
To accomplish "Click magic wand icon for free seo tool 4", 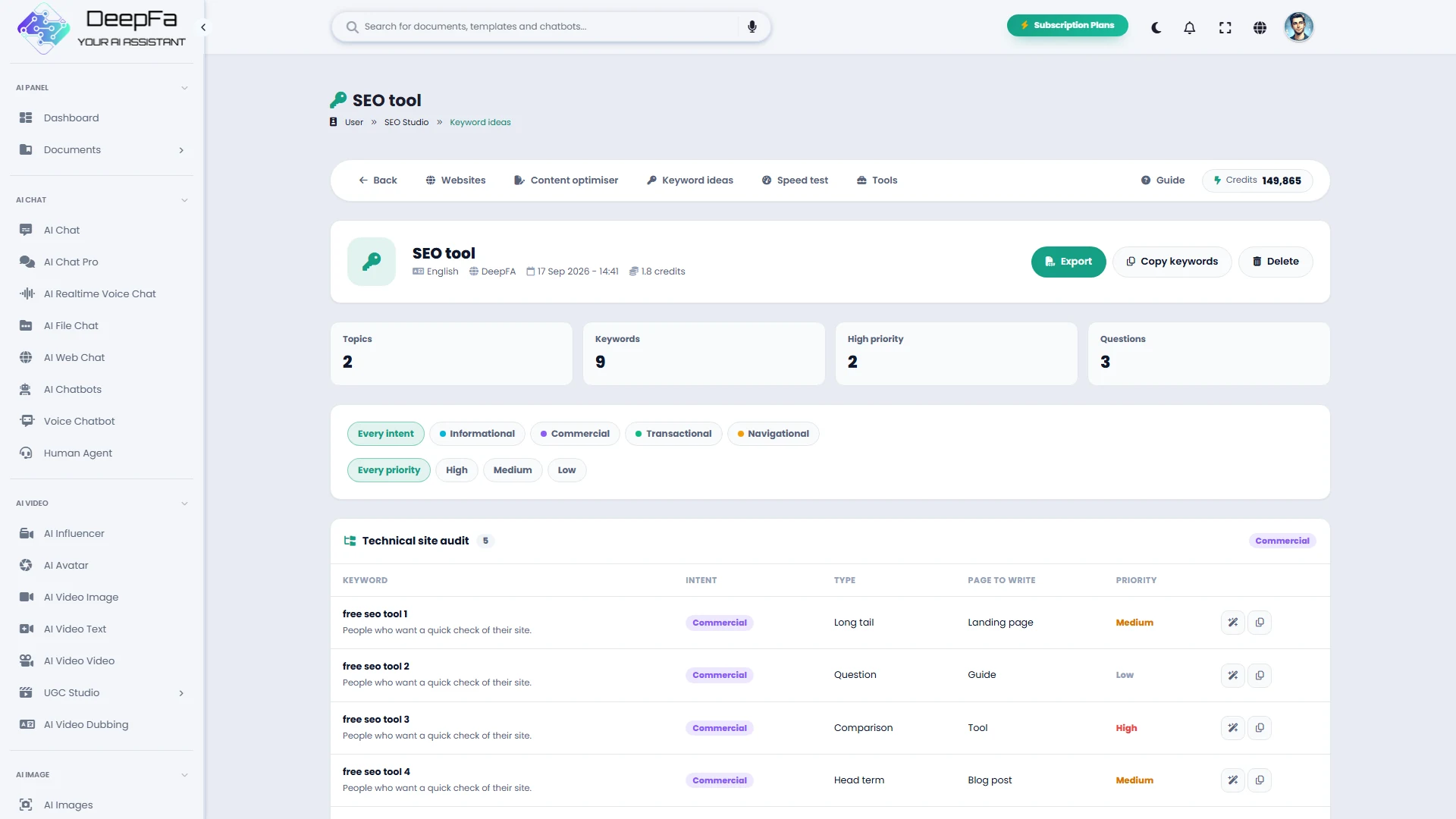I will click(1233, 780).
